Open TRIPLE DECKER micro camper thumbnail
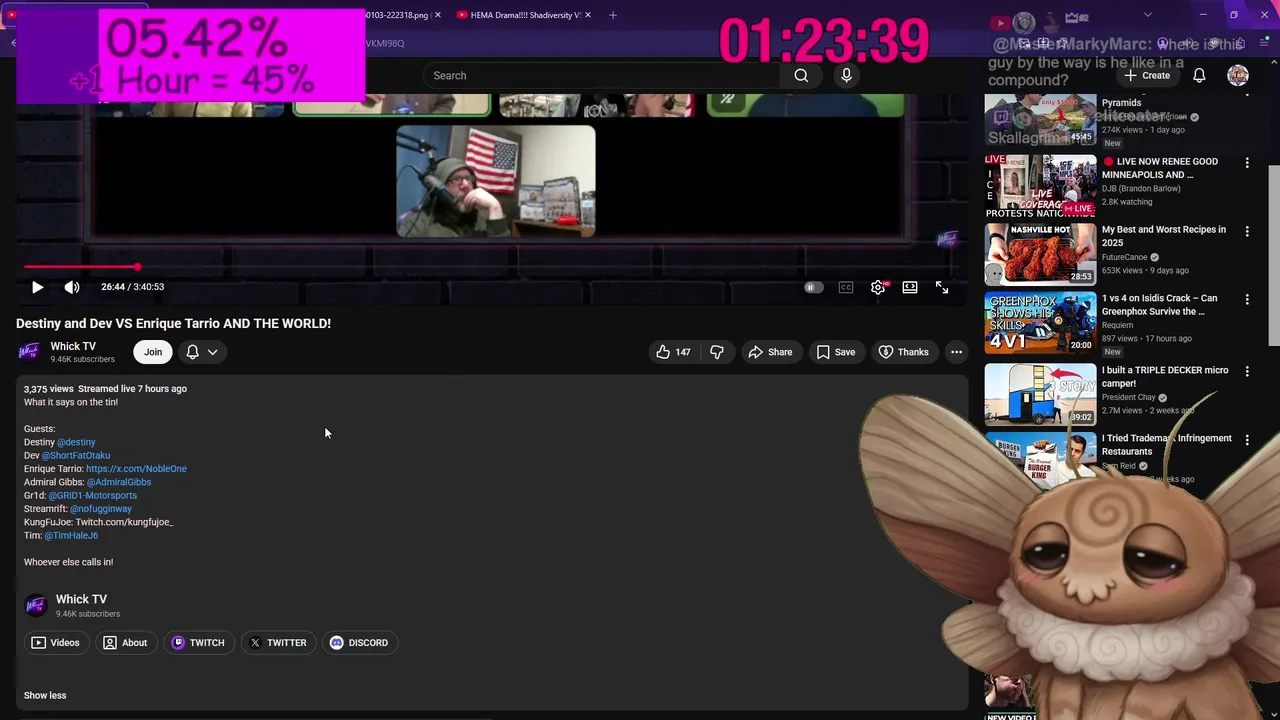This screenshot has width=1280, height=720. 1040,394
